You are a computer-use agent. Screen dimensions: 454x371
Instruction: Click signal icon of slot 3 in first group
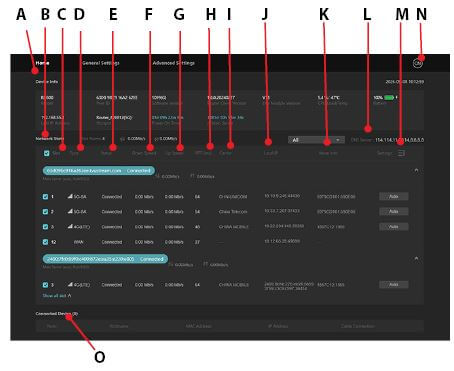70,226
